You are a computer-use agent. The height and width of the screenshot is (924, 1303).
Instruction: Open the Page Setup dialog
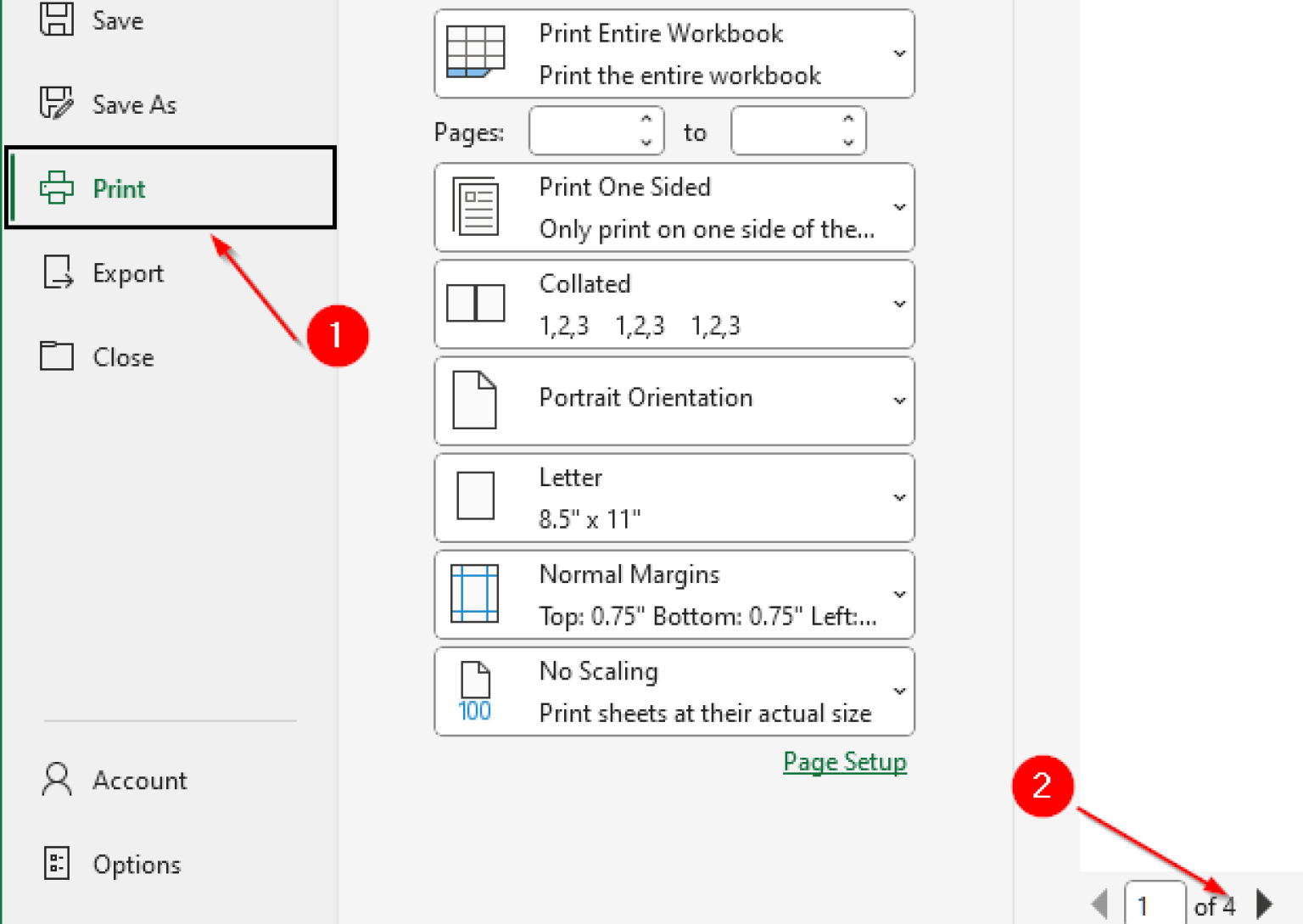click(x=844, y=762)
